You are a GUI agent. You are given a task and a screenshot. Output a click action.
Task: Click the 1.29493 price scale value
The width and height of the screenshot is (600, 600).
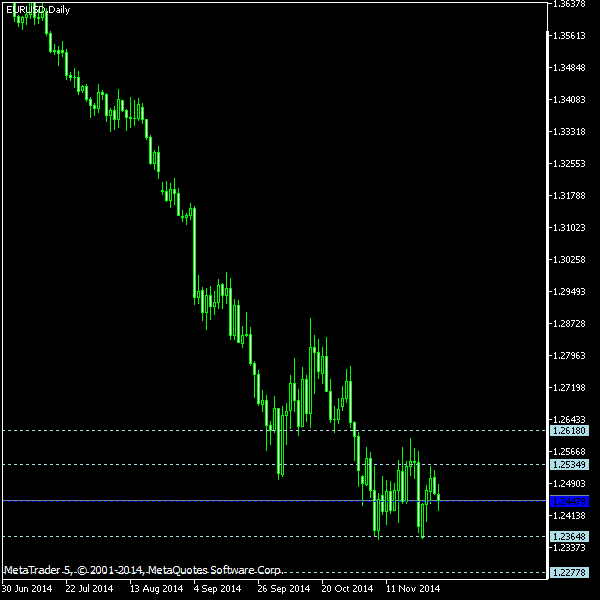click(x=569, y=292)
